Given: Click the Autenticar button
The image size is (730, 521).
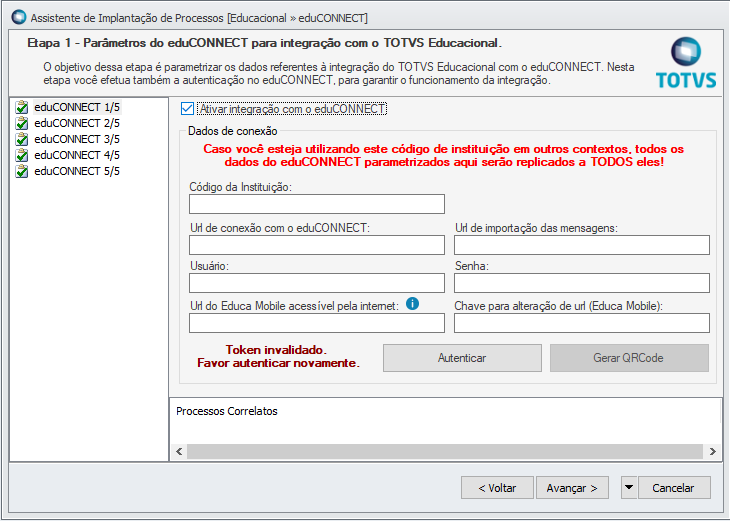Looking at the screenshot, I should pyautogui.click(x=462, y=358).
